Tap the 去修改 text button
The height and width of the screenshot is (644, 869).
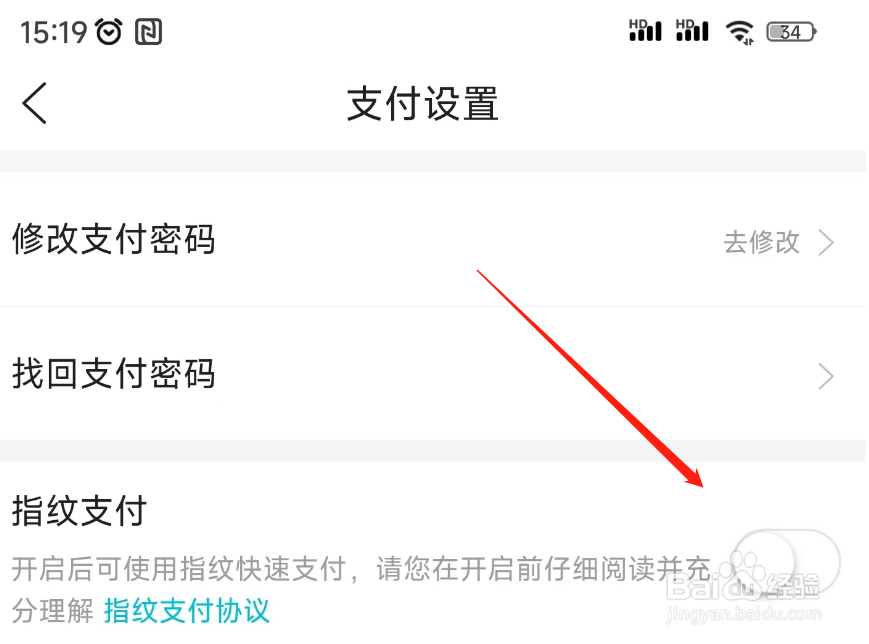pos(761,243)
